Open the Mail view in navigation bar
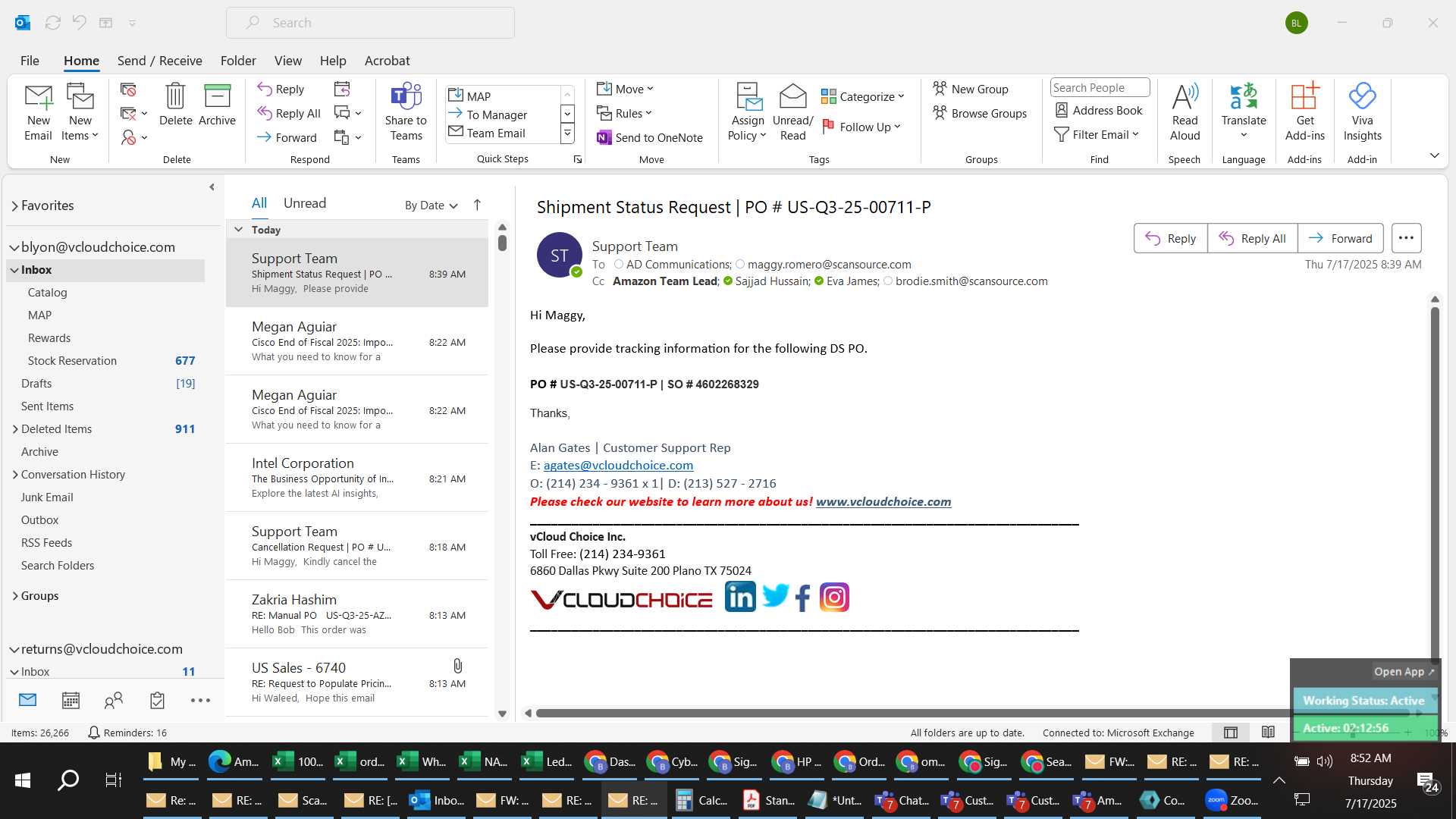This screenshot has width=1456, height=819. coord(27,700)
